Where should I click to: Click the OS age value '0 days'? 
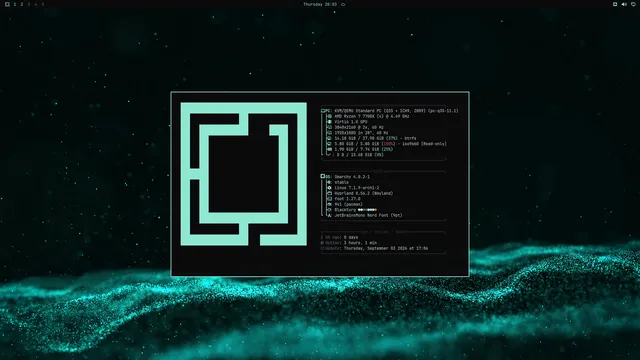(x=351, y=237)
